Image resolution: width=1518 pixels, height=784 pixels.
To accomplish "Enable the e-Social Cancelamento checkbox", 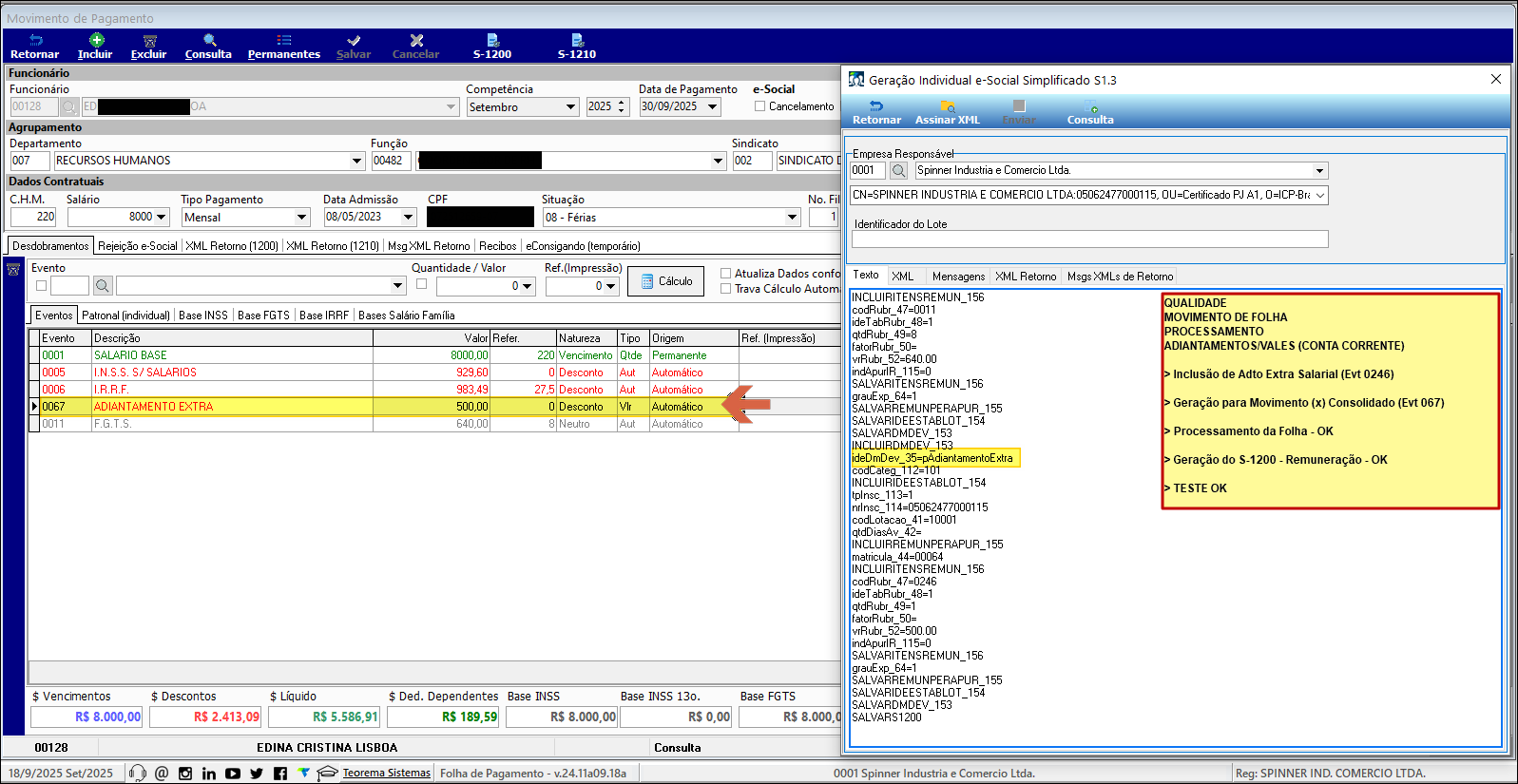I will [759, 106].
